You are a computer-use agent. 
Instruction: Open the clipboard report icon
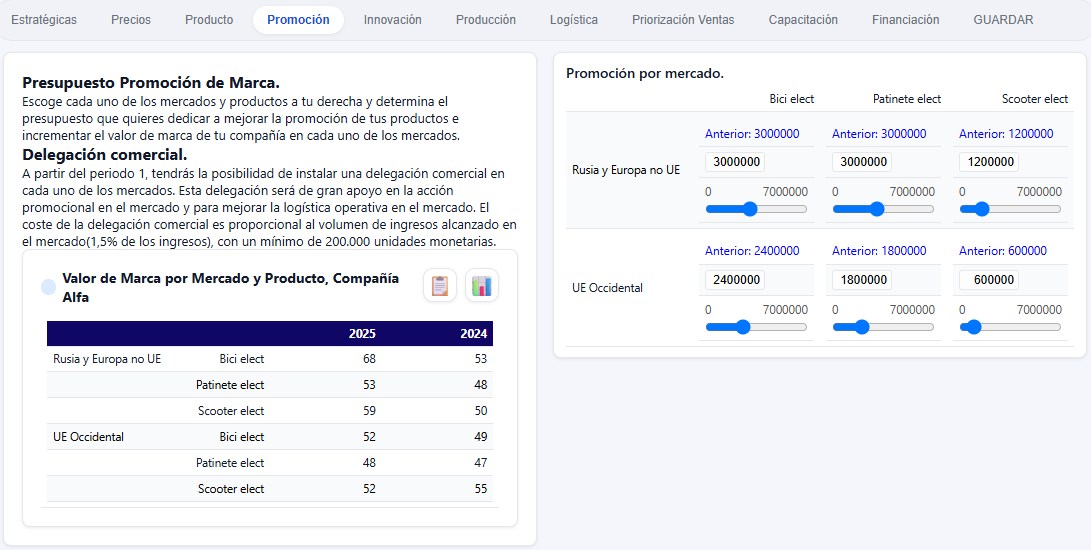440,285
